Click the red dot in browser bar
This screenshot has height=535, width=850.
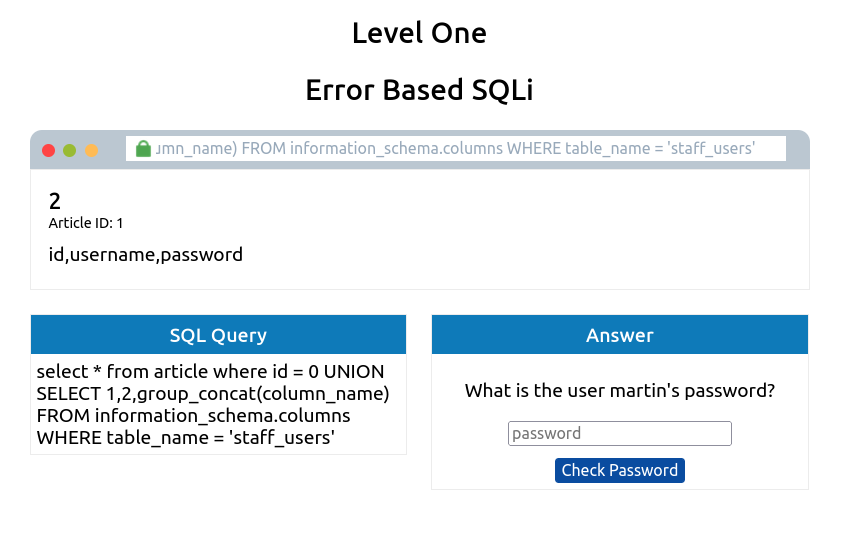(48, 150)
